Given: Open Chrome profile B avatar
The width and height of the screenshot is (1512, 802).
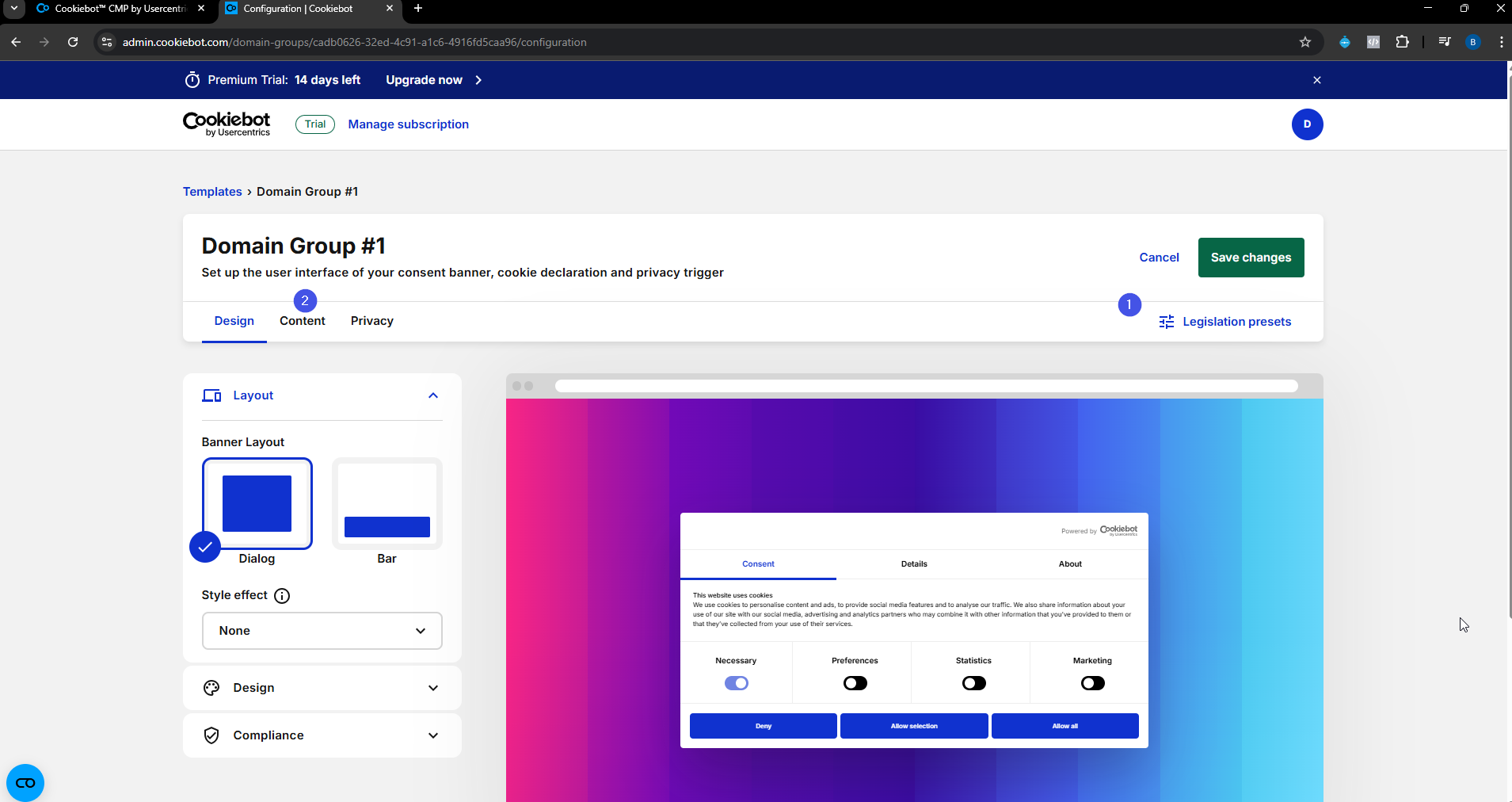Looking at the screenshot, I should [1472, 42].
